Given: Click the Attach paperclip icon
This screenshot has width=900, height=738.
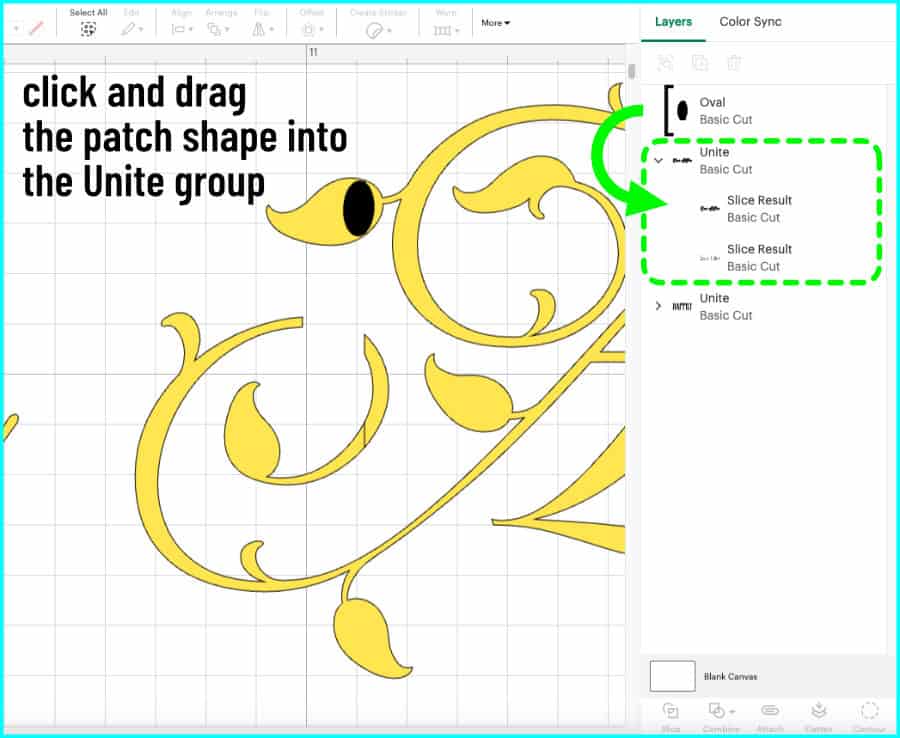Looking at the screenshot, I should click(770, 710).
